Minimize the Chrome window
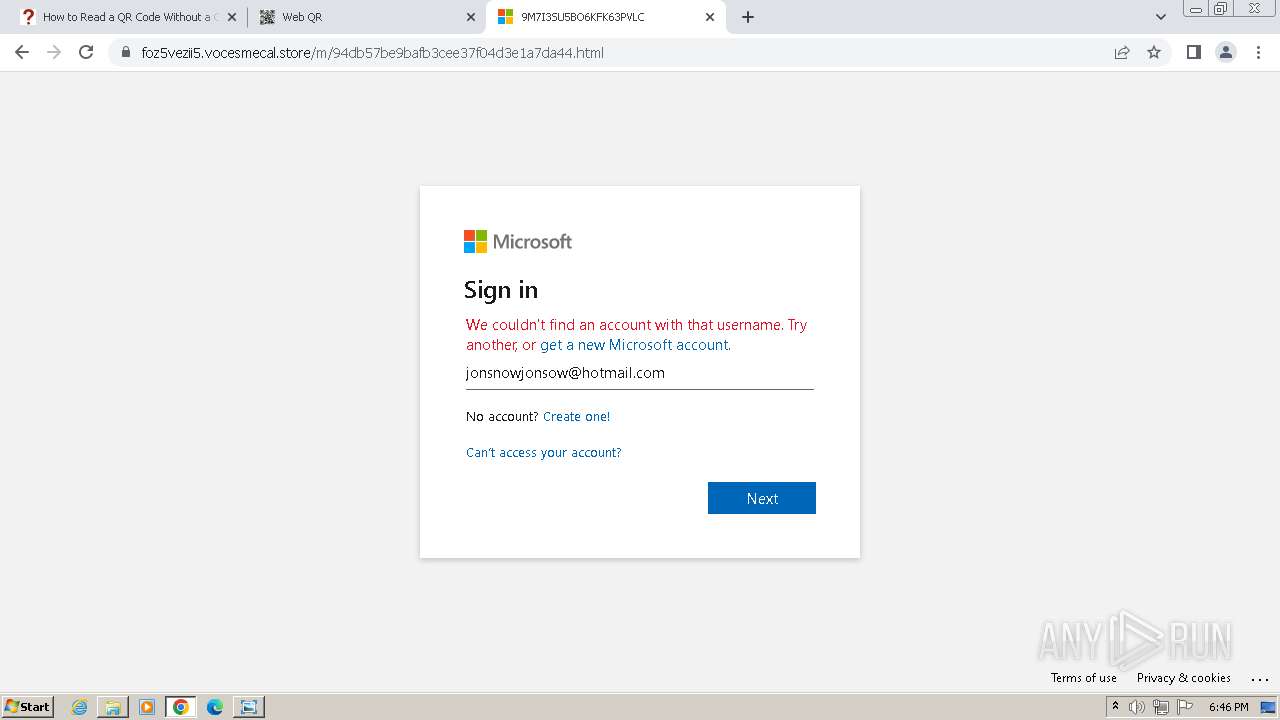The height and width of the screenshot is (720, 1280). 1196,9
